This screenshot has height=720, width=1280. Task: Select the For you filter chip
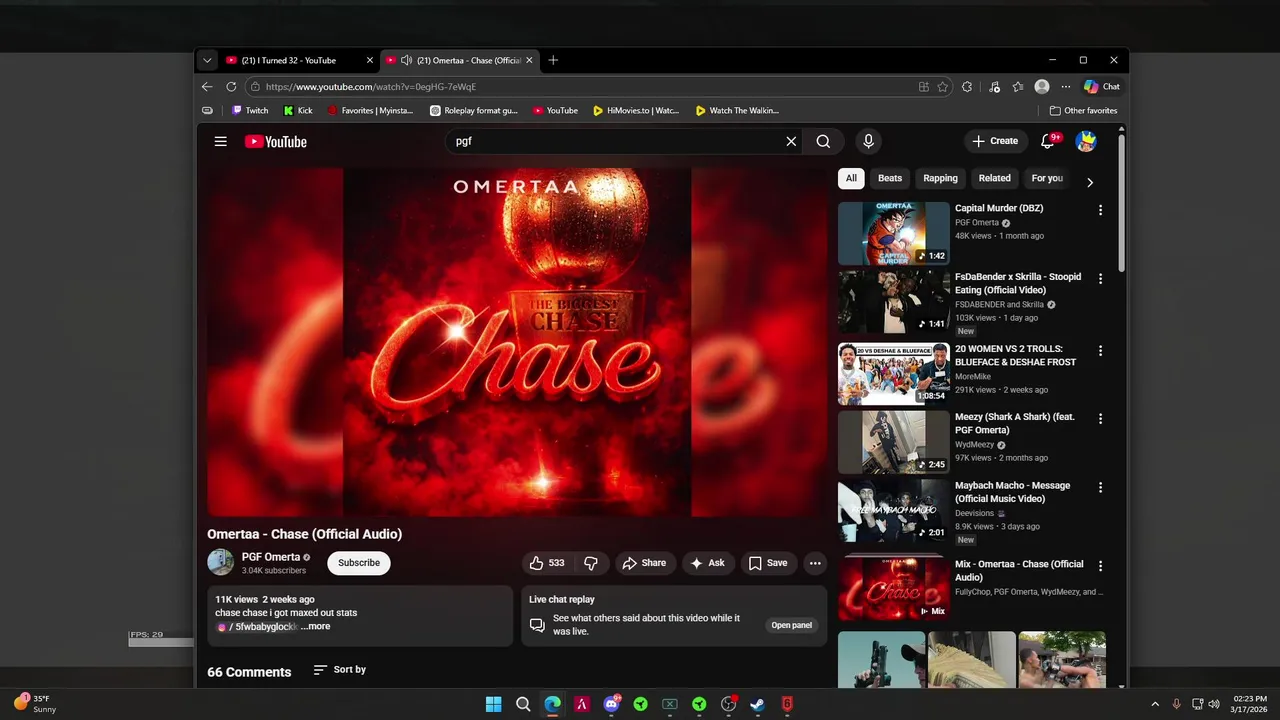pyautogui.click(x=1047, y=179)
